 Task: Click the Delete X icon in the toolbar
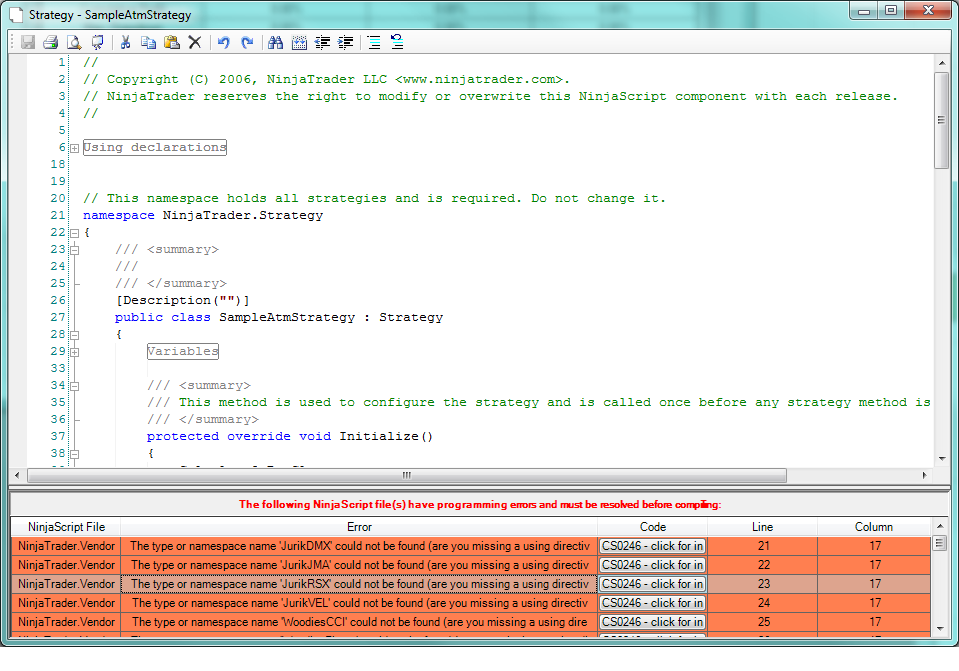point(194,42)
